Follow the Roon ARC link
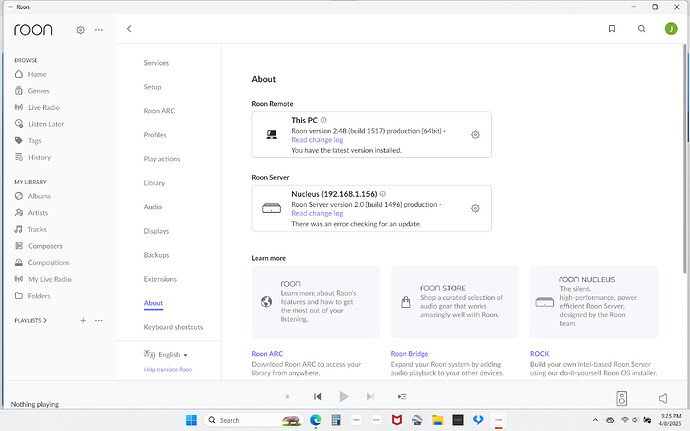The height and width of the screenshot is (431, 690). click(x=267, y=354)
